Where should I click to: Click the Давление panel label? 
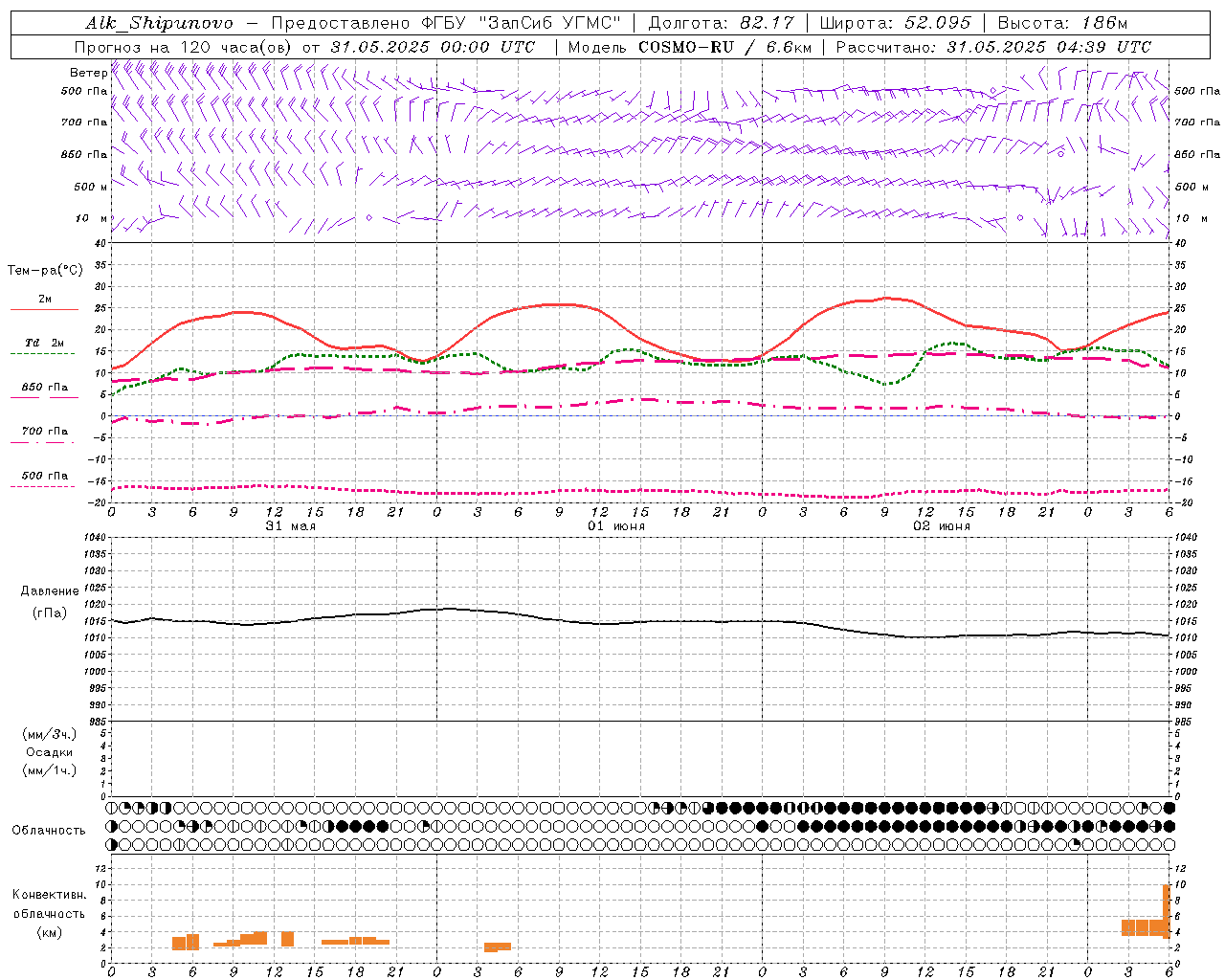point(50,591)
